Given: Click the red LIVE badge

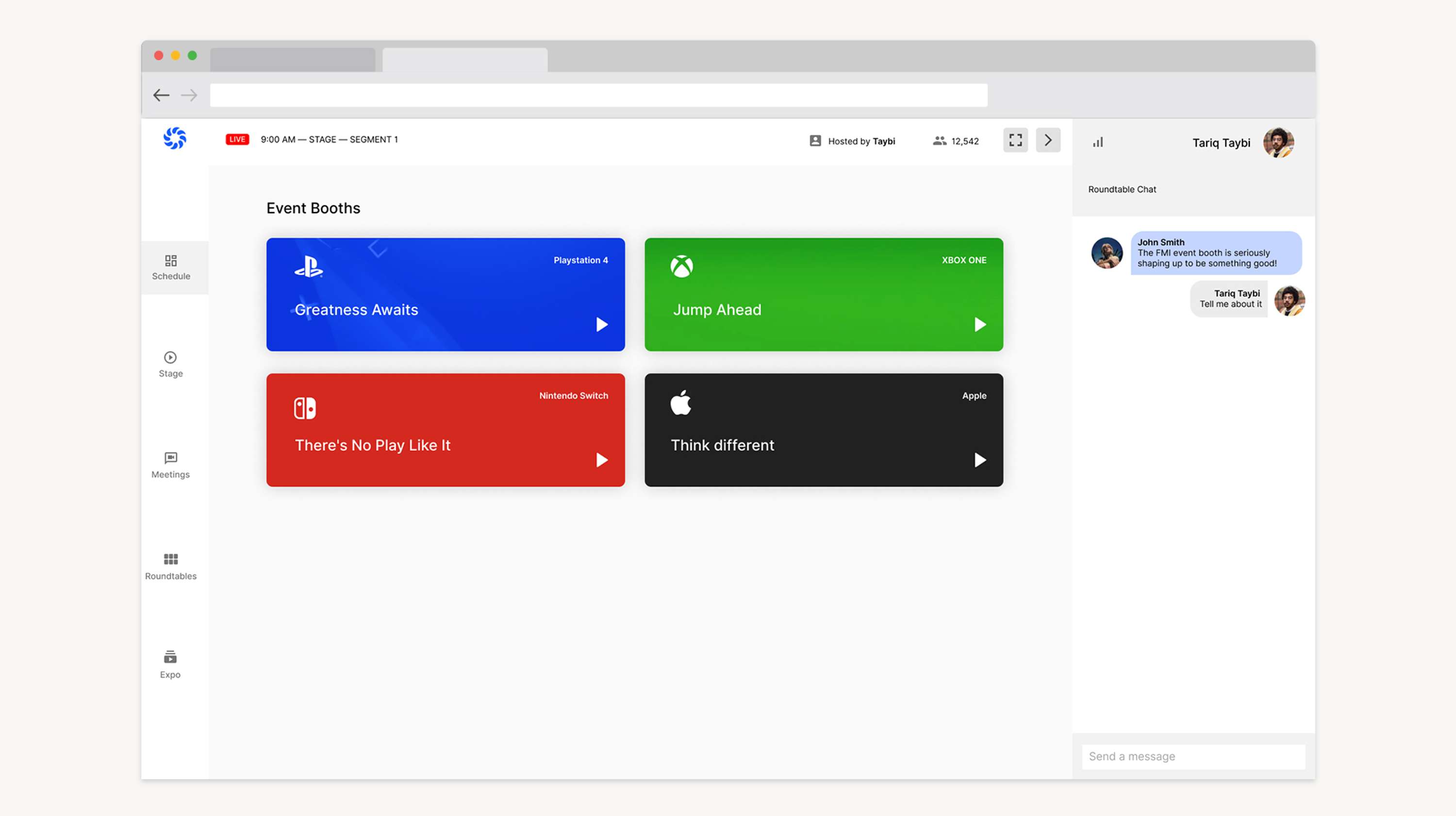Looking at the screenshot, I should click(x=237, y=139).
